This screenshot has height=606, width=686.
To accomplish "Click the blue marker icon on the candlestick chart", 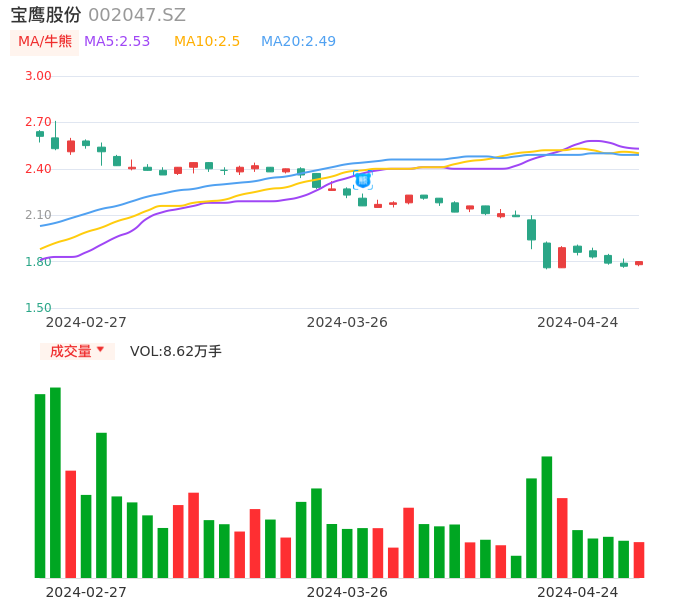I will (x=363, y=180).
